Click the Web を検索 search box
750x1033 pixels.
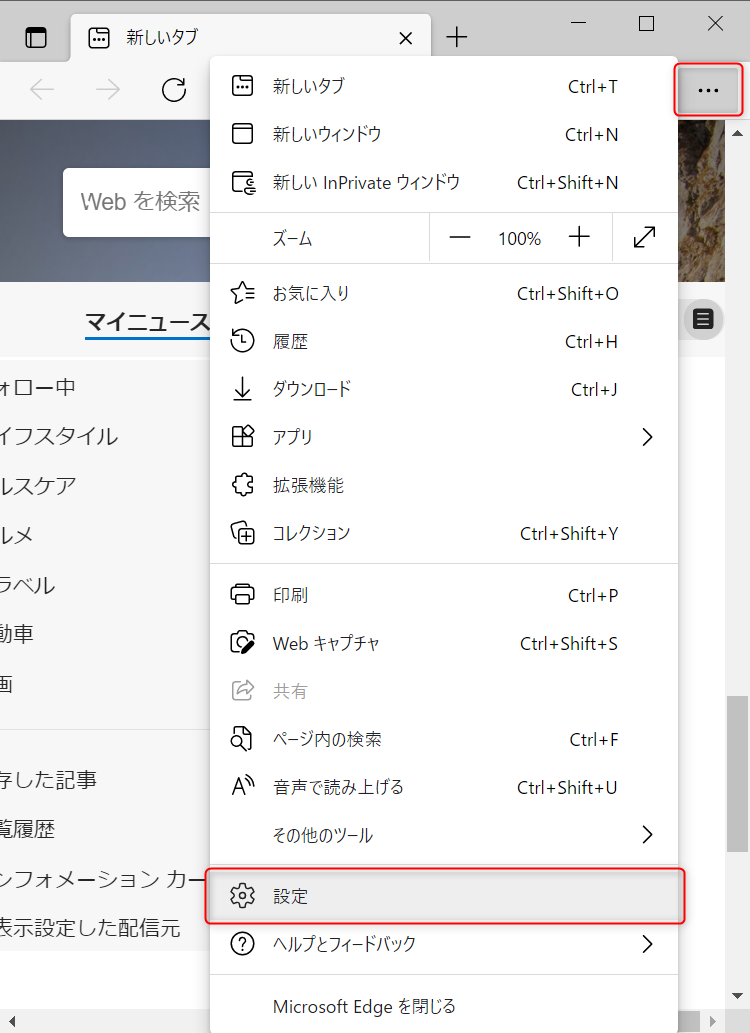tap(137, 202)
